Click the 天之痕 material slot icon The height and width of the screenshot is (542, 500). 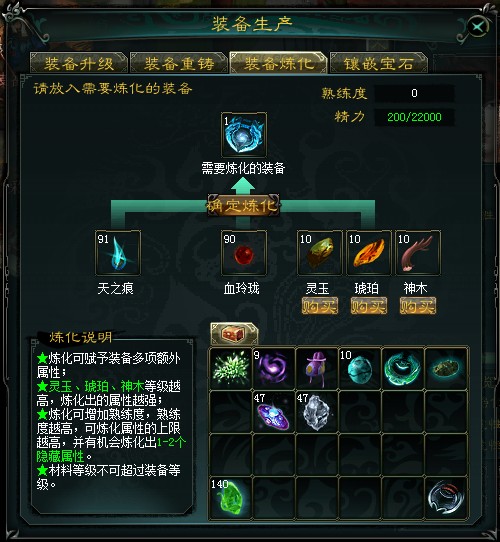click(118, 253)
